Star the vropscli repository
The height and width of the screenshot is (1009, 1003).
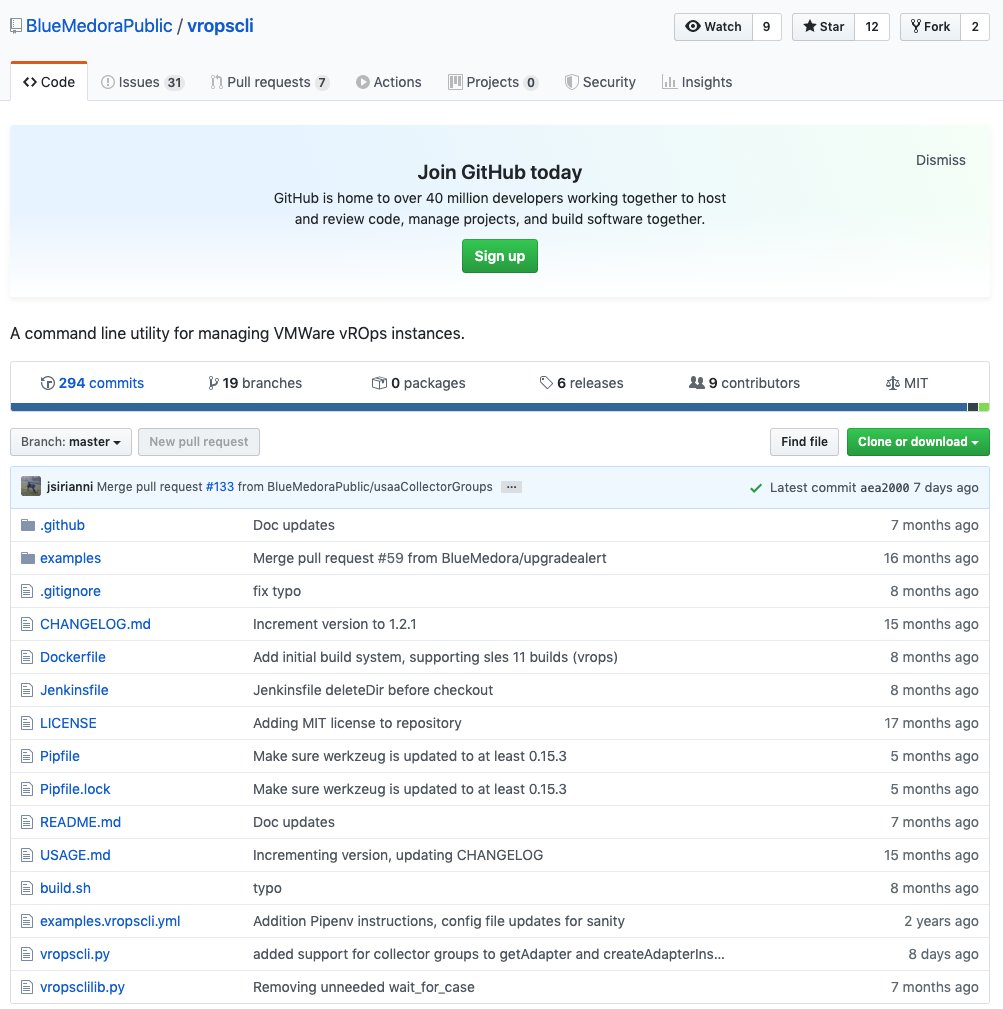(824, 26)
